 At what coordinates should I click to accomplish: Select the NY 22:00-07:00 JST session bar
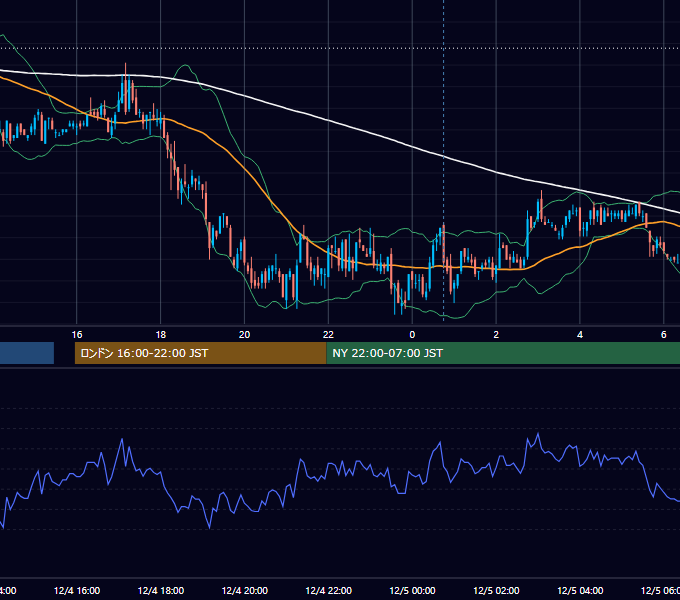point(503,353)
